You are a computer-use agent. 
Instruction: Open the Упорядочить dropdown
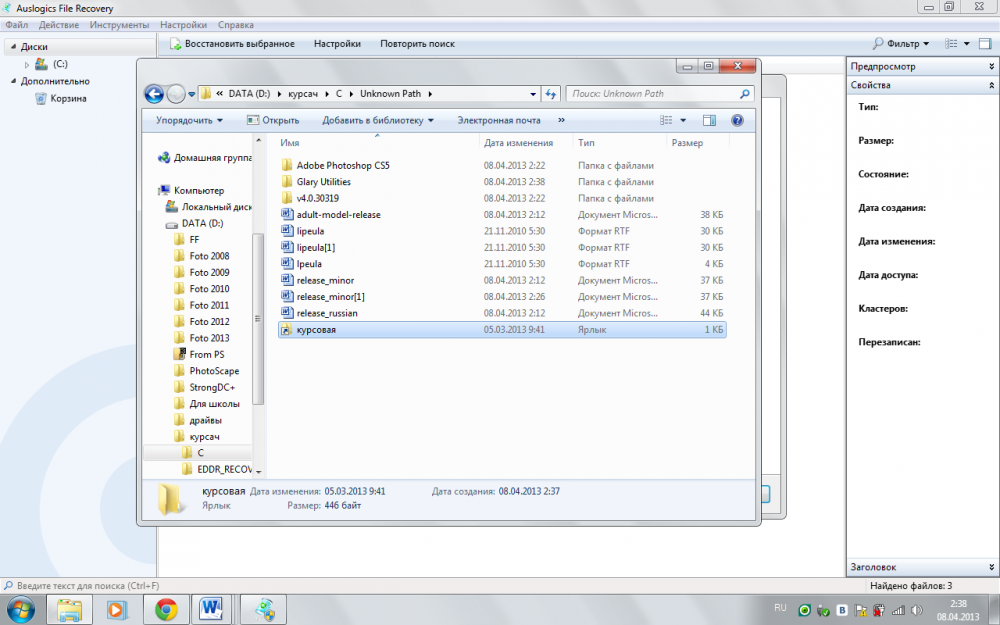click(189, 120)
